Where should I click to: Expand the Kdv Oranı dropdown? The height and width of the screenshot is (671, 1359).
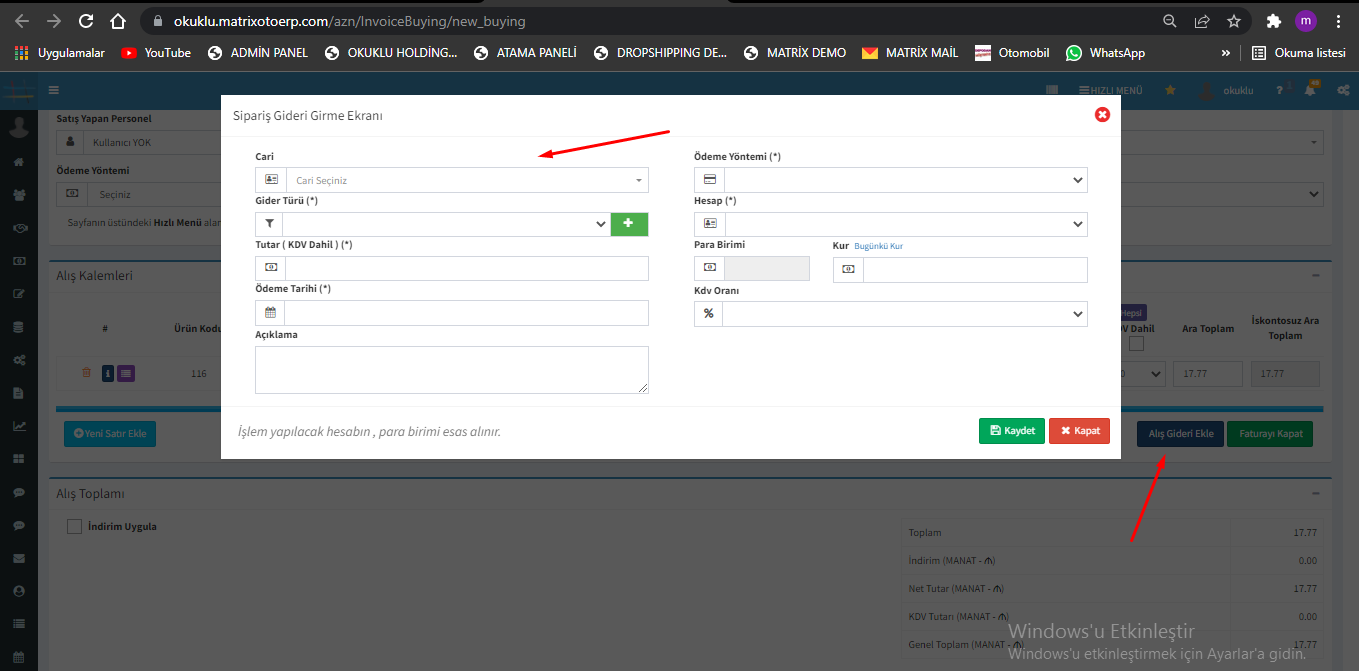tap(905, 314)
